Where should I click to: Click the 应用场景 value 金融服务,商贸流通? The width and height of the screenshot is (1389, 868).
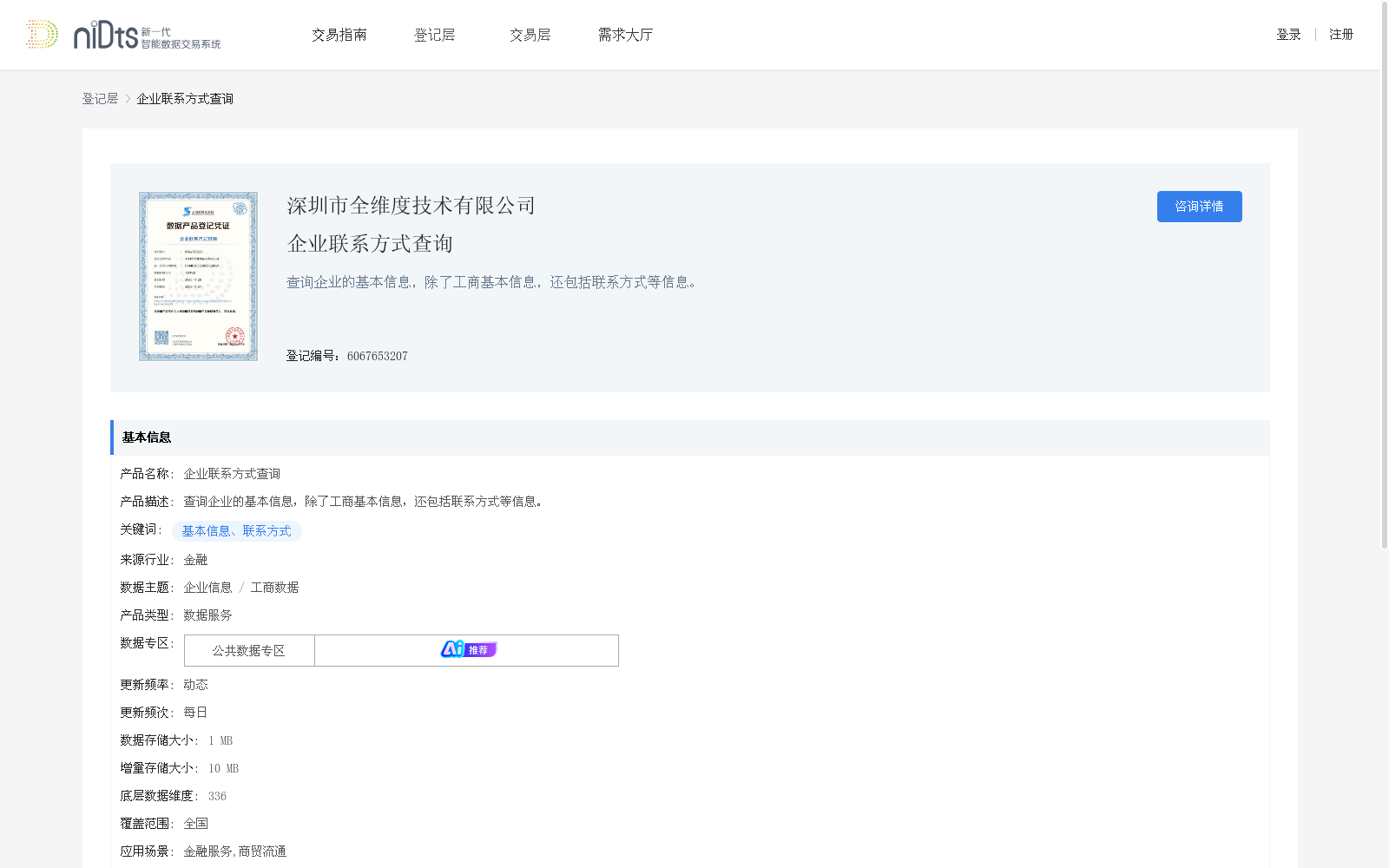tap(234, 852)
